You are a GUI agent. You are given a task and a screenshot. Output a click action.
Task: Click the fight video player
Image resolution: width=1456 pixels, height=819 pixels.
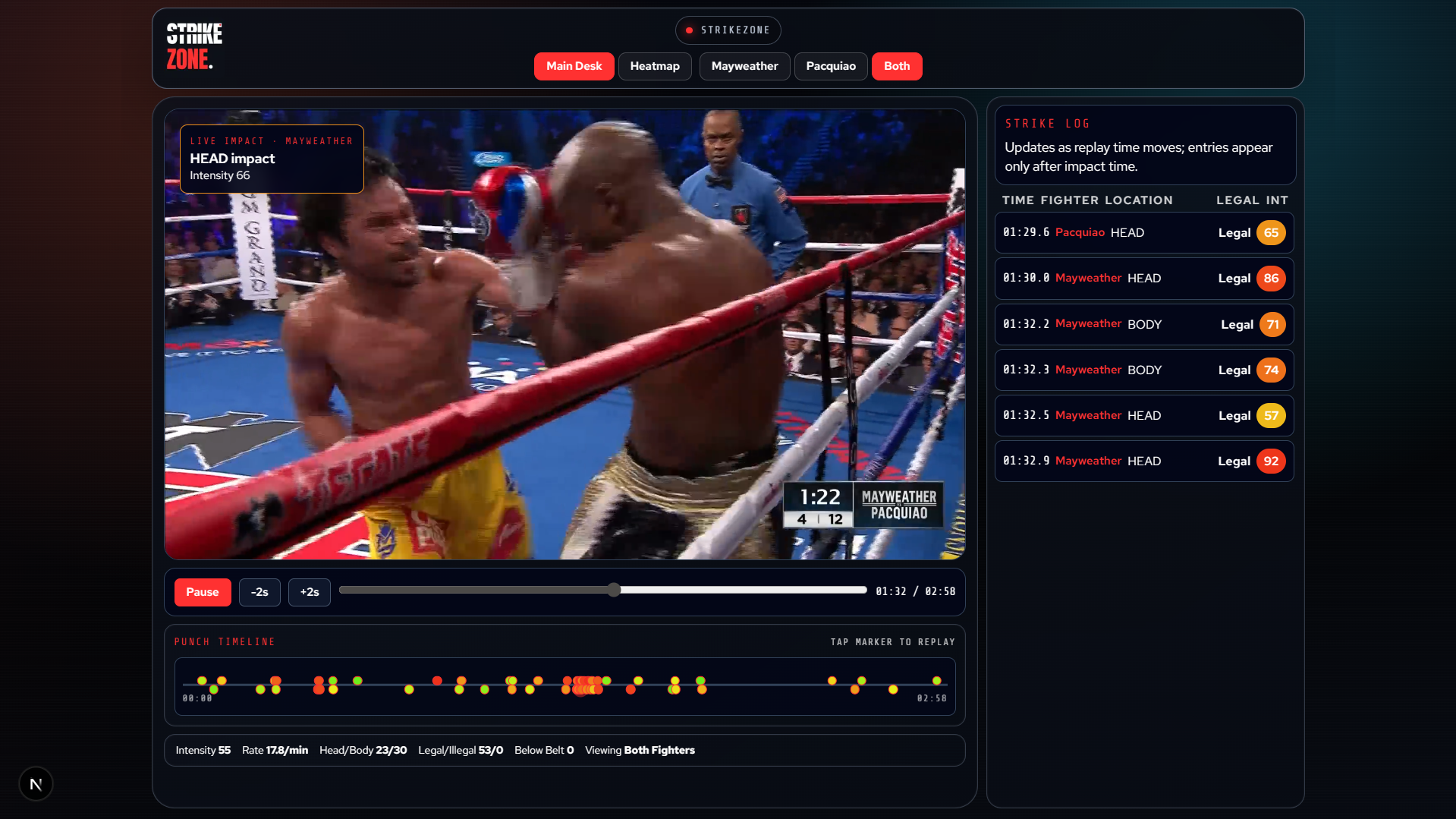[x=564, y=335]
